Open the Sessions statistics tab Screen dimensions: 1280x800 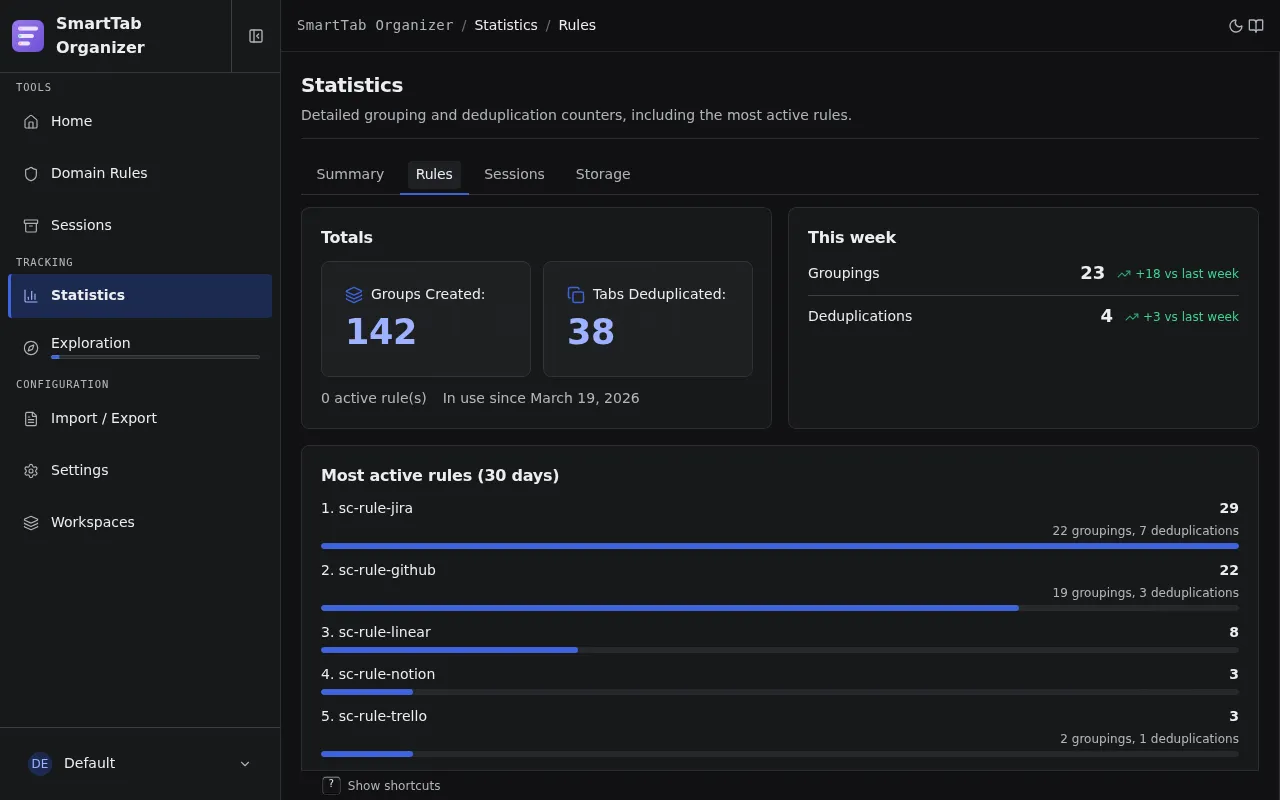(x=514, y=174)
